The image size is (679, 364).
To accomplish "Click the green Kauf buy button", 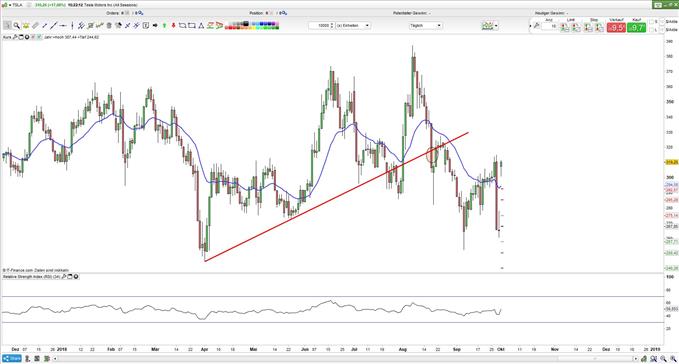I will click(x=637, y=28).
